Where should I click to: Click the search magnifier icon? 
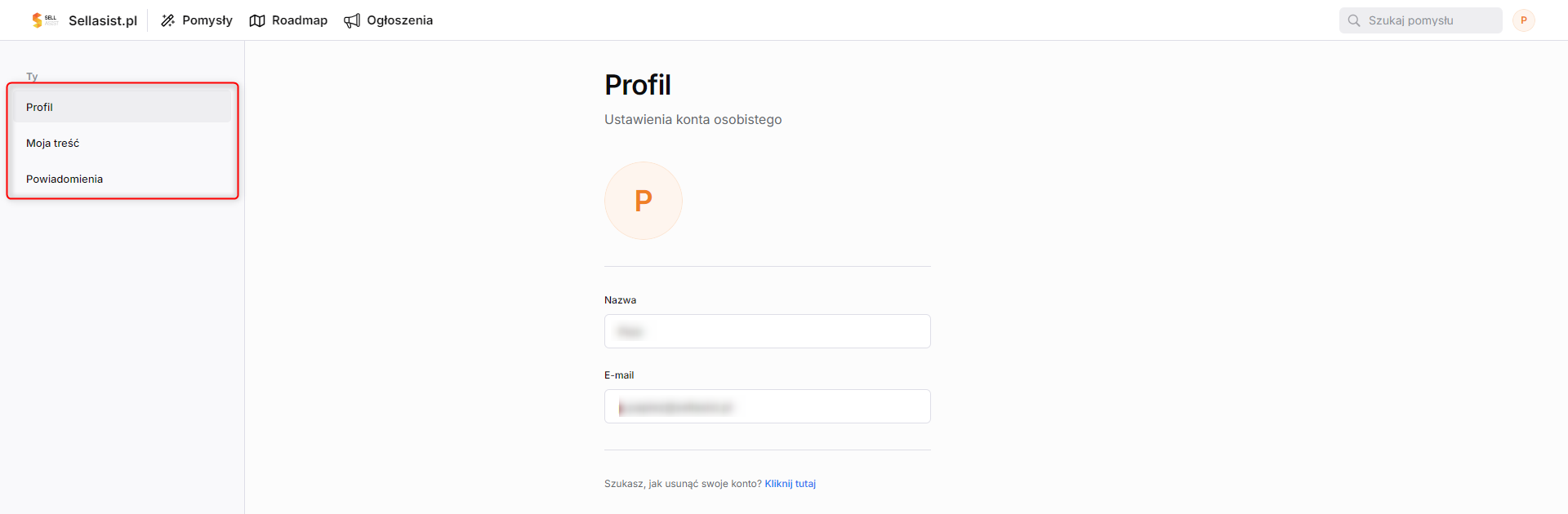[1354, 20]
